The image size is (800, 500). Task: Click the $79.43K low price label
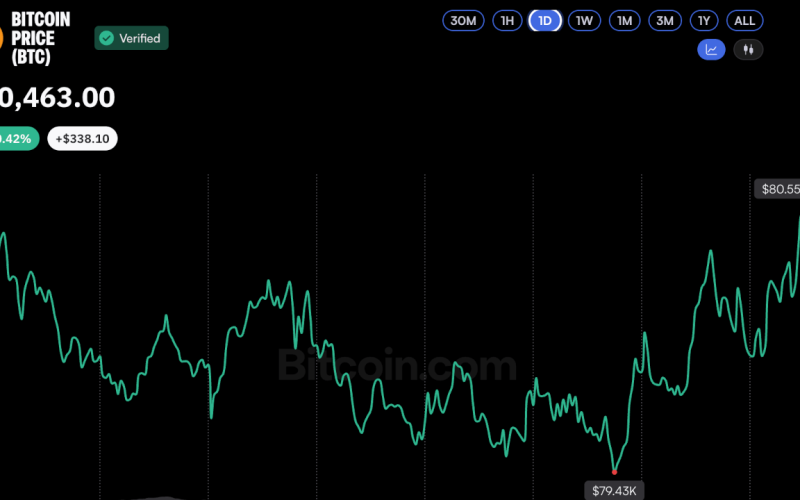tap(614, 491)
